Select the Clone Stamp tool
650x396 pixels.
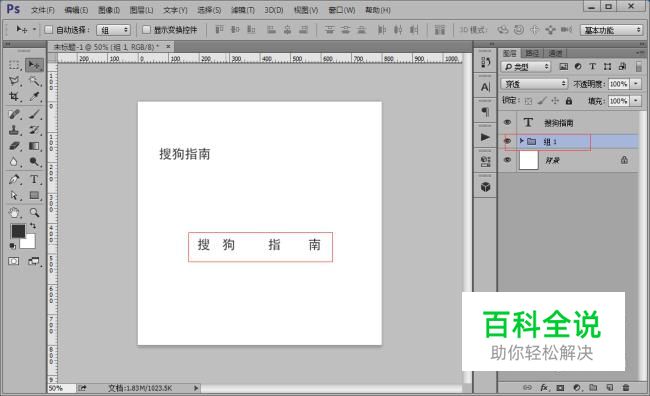click(15, 130)
